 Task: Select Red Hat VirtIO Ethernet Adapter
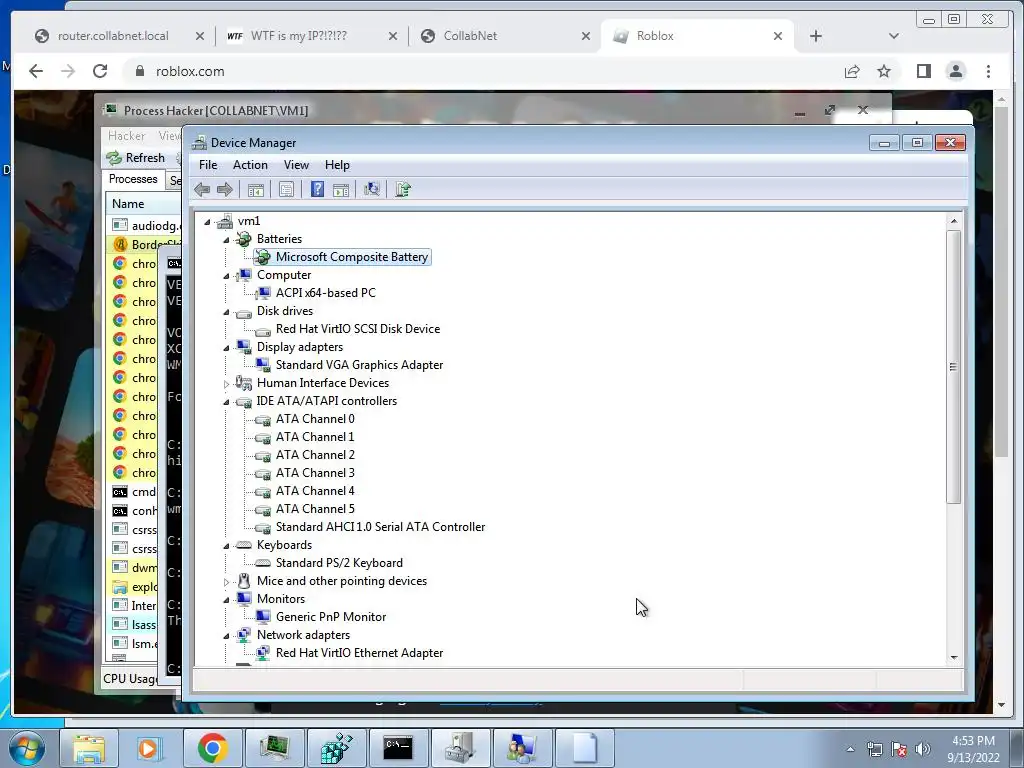(x=359, y=652)
